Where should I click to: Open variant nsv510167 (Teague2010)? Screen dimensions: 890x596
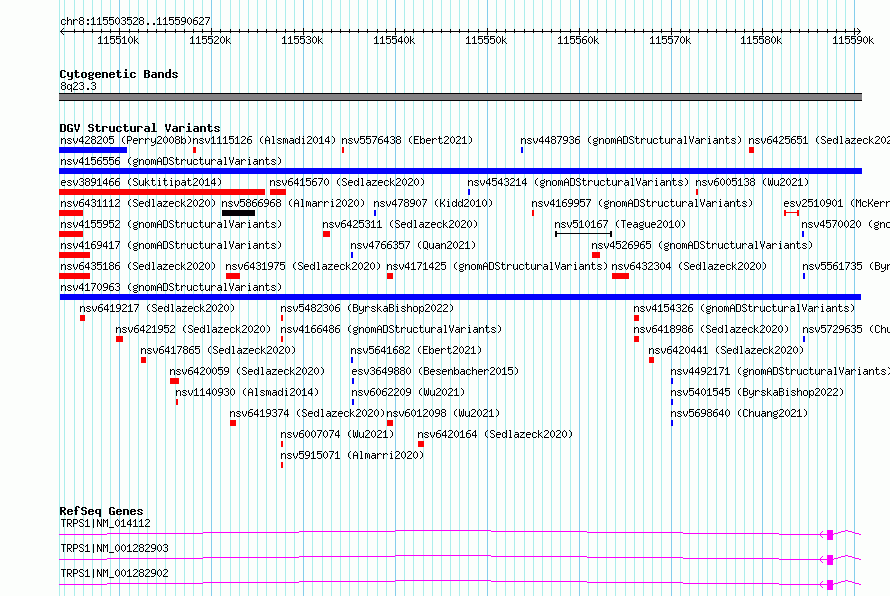(x=620, y=224)
